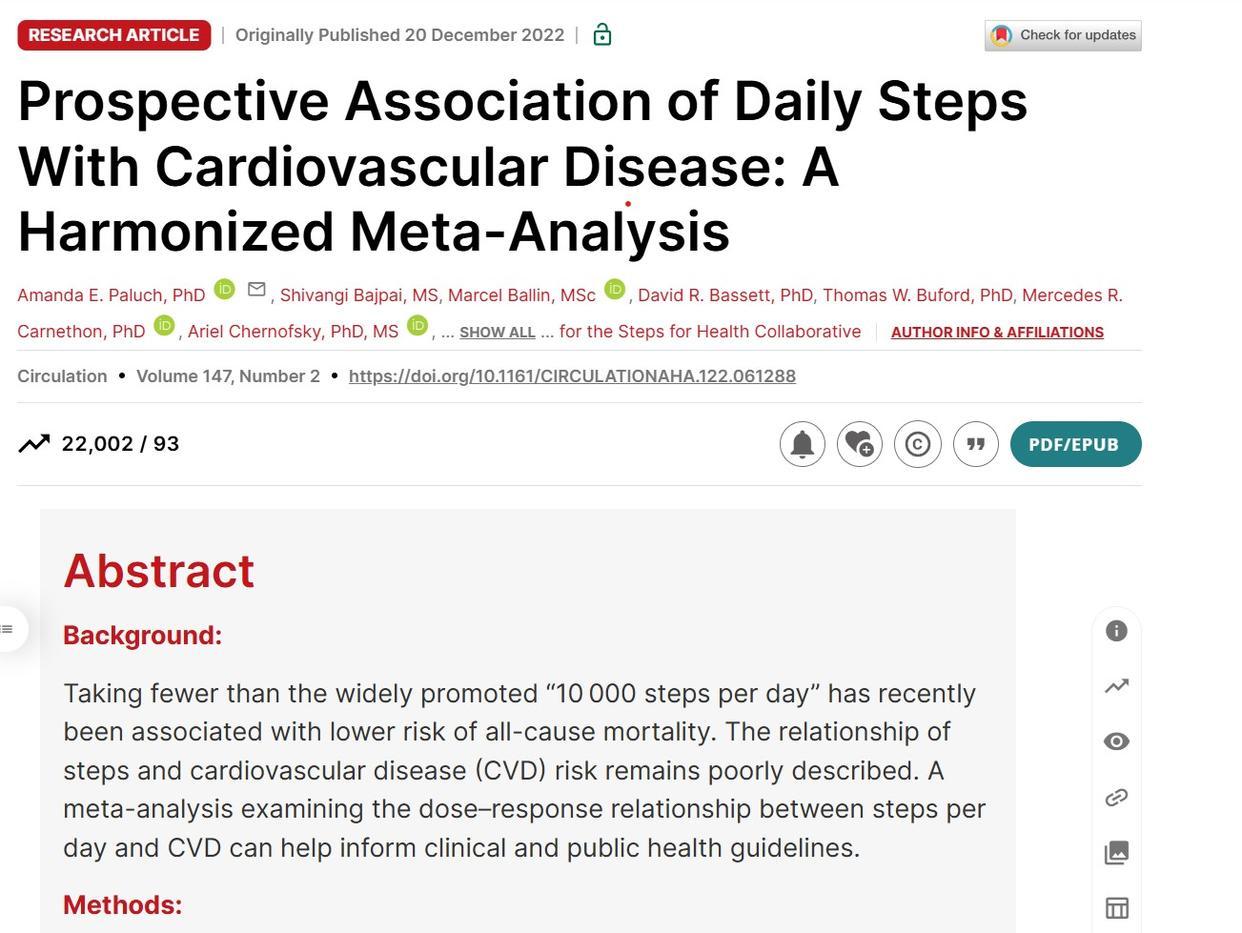Click the open access lock icon
The image size is (1242, 933).
(x=602, y=35)
